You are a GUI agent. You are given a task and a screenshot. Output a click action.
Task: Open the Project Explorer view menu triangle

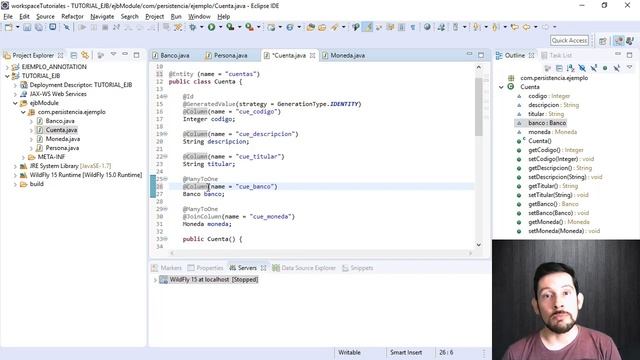[x=113, y=55]
